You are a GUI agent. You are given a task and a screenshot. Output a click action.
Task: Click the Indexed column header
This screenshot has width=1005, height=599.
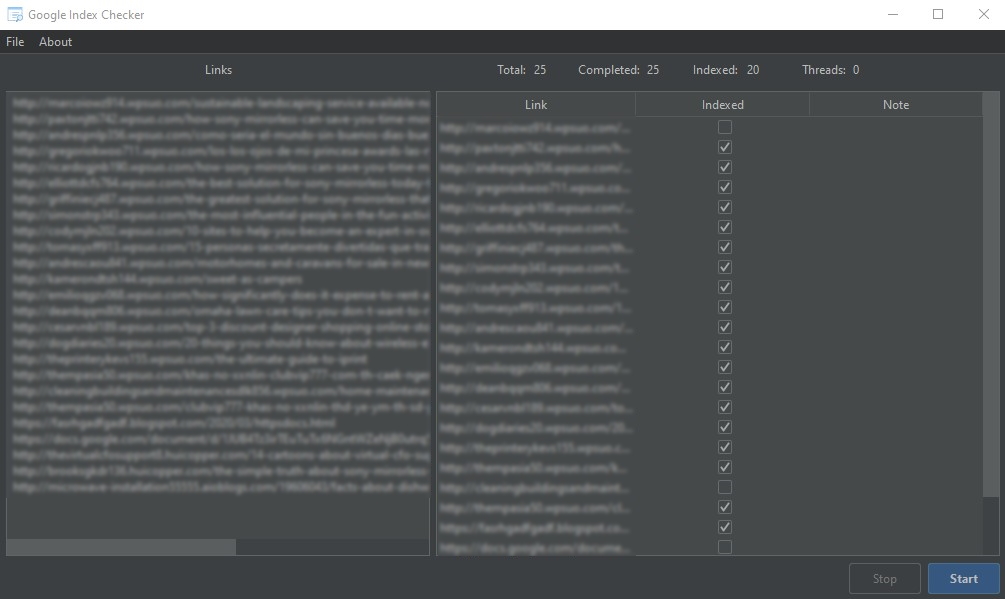722,104
